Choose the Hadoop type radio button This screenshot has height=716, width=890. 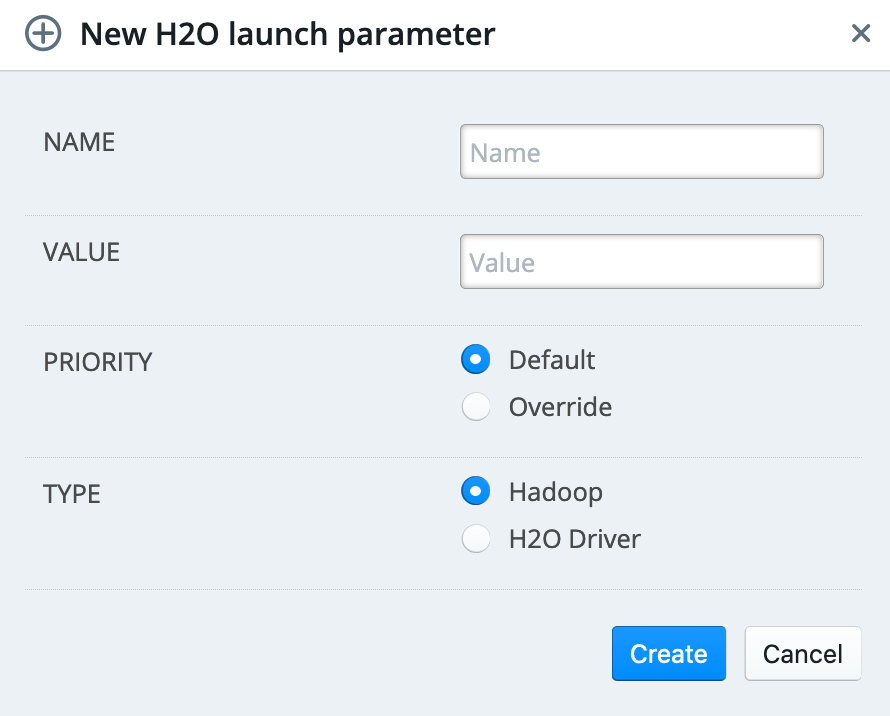(476, 491)
